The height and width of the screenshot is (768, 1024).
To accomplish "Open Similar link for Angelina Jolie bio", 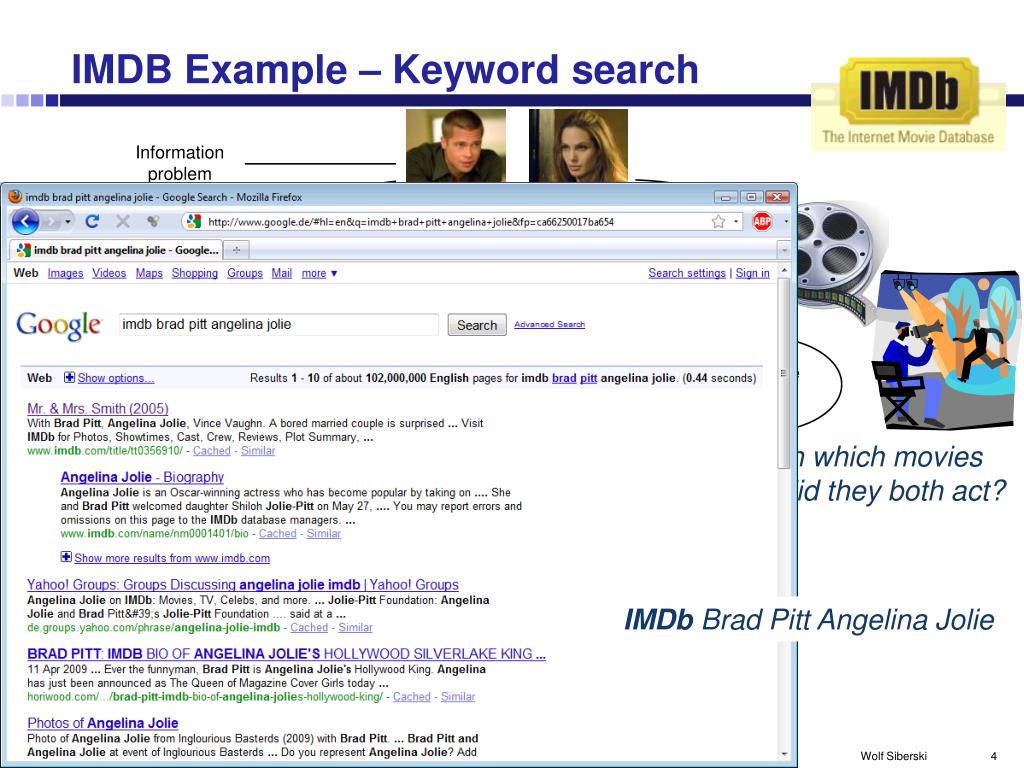I will pos(324,534).
